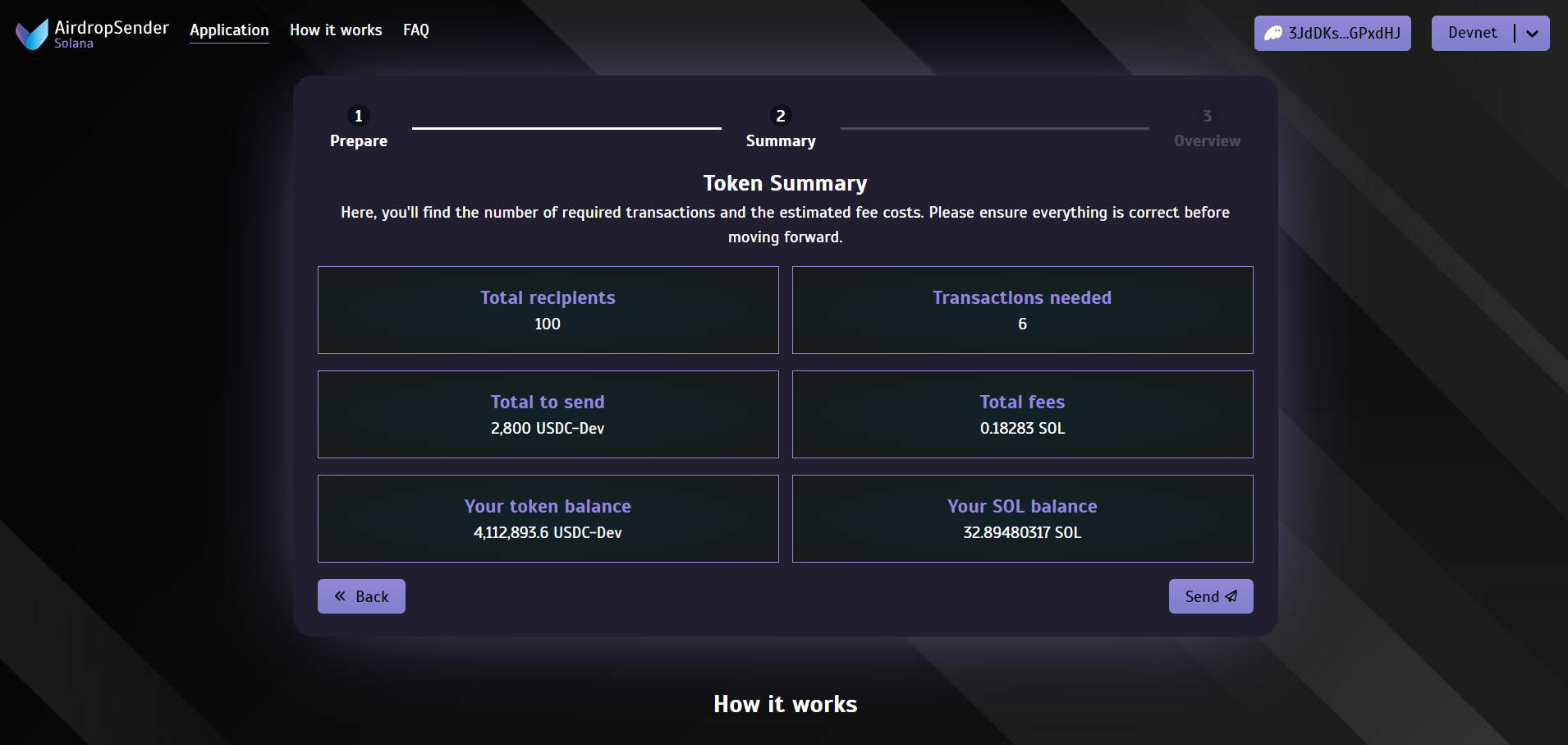Click the AirdropSender butterfly logo icon
1568x745 pixels.
(x=33, y=34)
